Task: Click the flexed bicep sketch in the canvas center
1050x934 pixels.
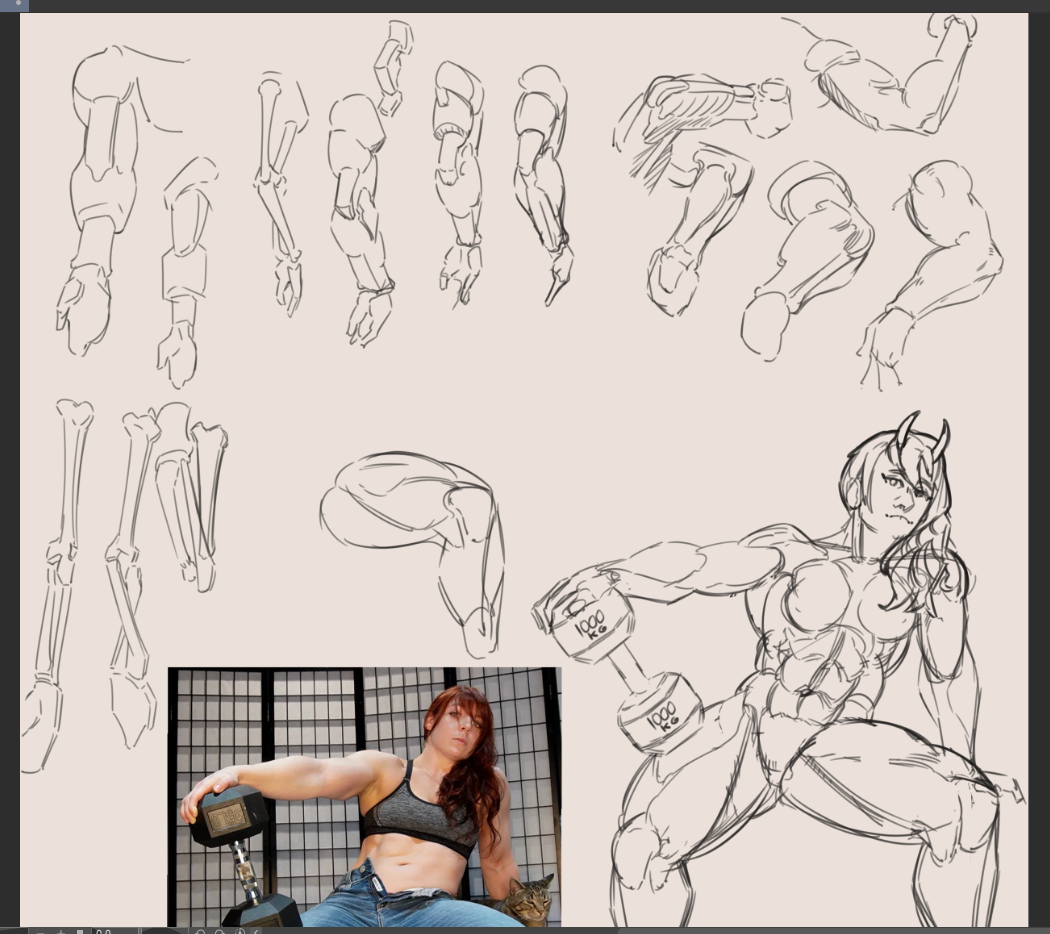Action: (x=411, y=553)
